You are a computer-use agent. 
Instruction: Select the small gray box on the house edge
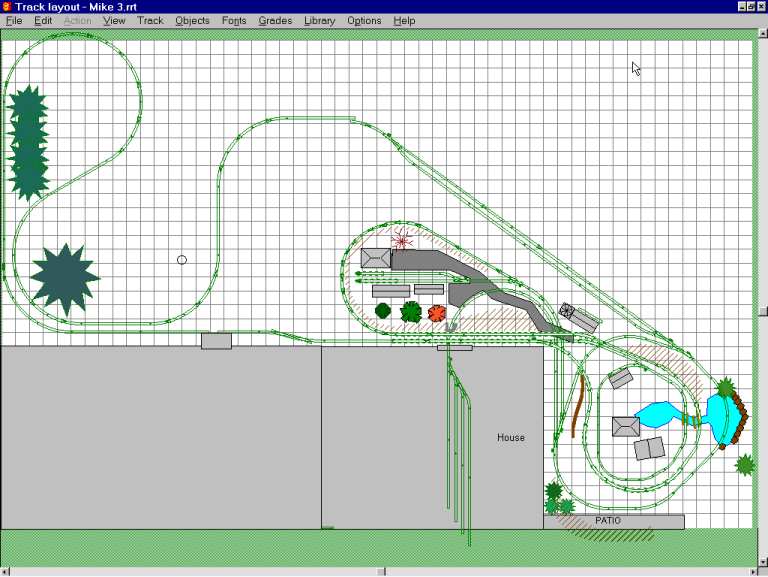tap(216, 341)
